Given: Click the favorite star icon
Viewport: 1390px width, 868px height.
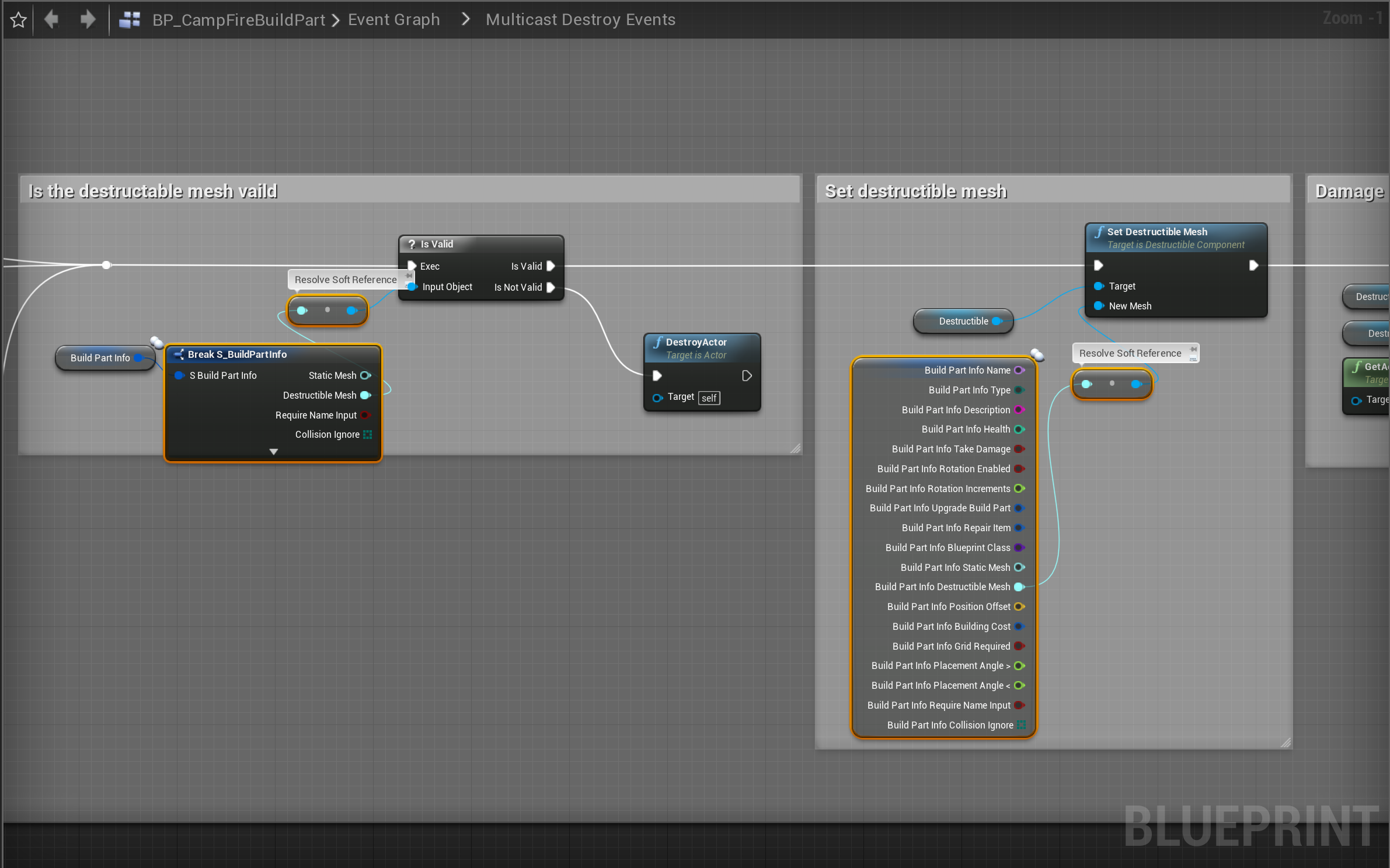Looking at the screenshot, I should [x=19, y=20].
